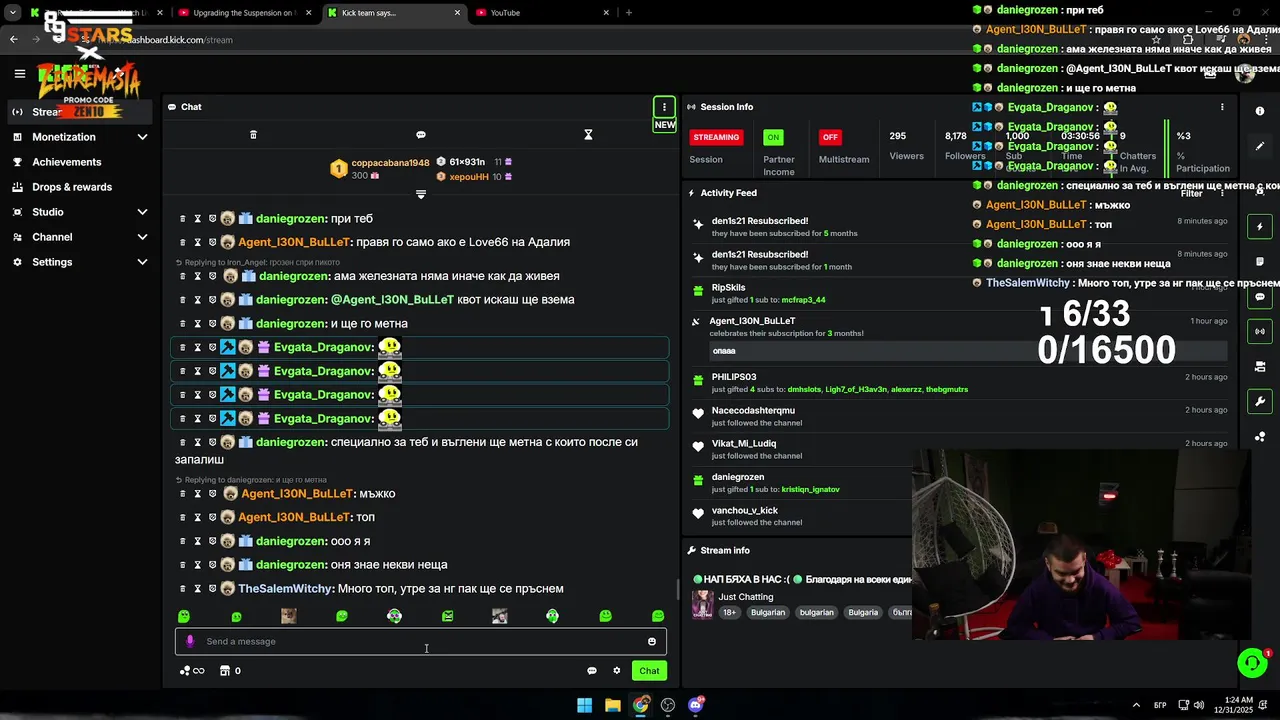Click dmhslots in the PHILIPS03 gifted subs
Screen dimensions: 1280x720
[803, 389]
